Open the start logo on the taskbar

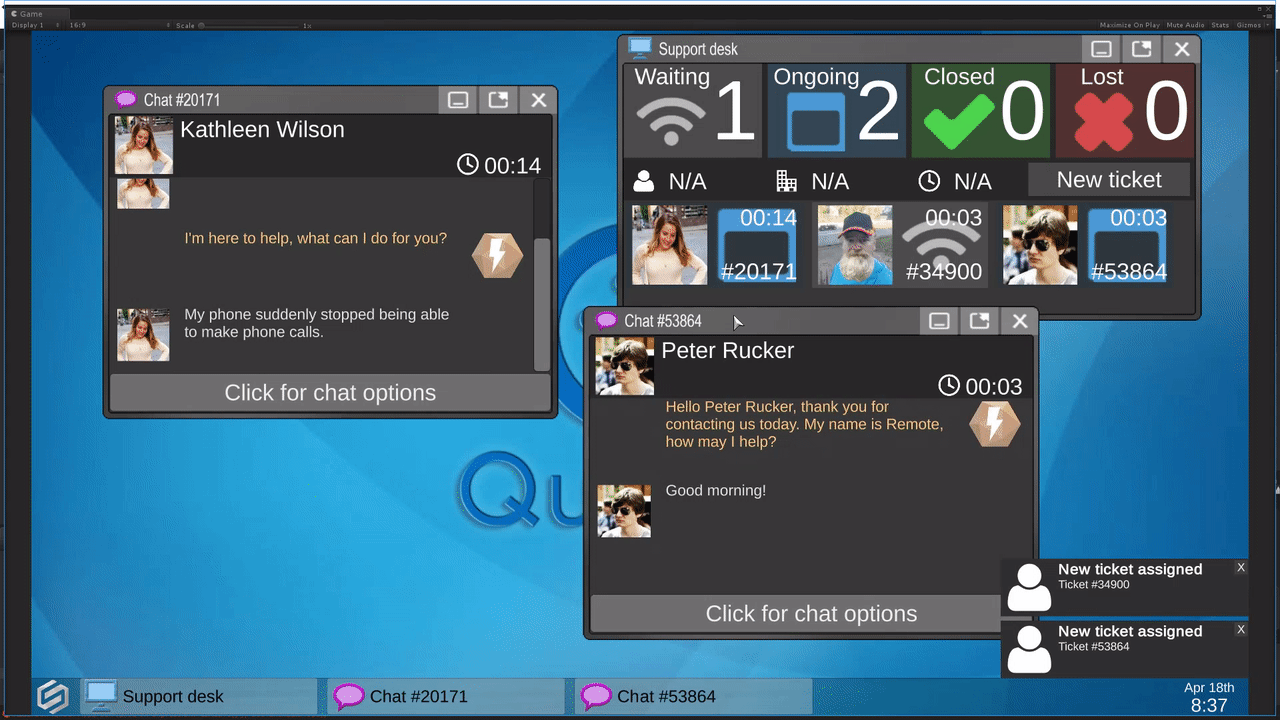53,696
